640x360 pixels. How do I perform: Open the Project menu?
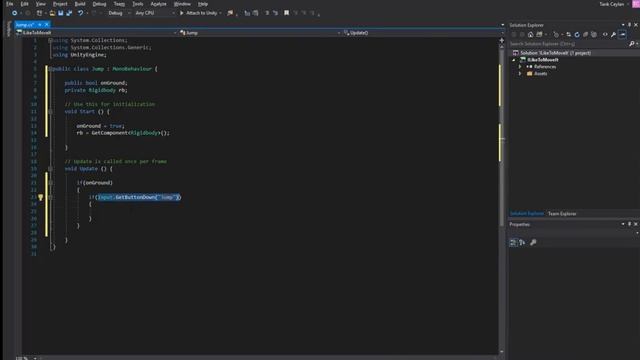pyautogui.click(x=60, y=4)
